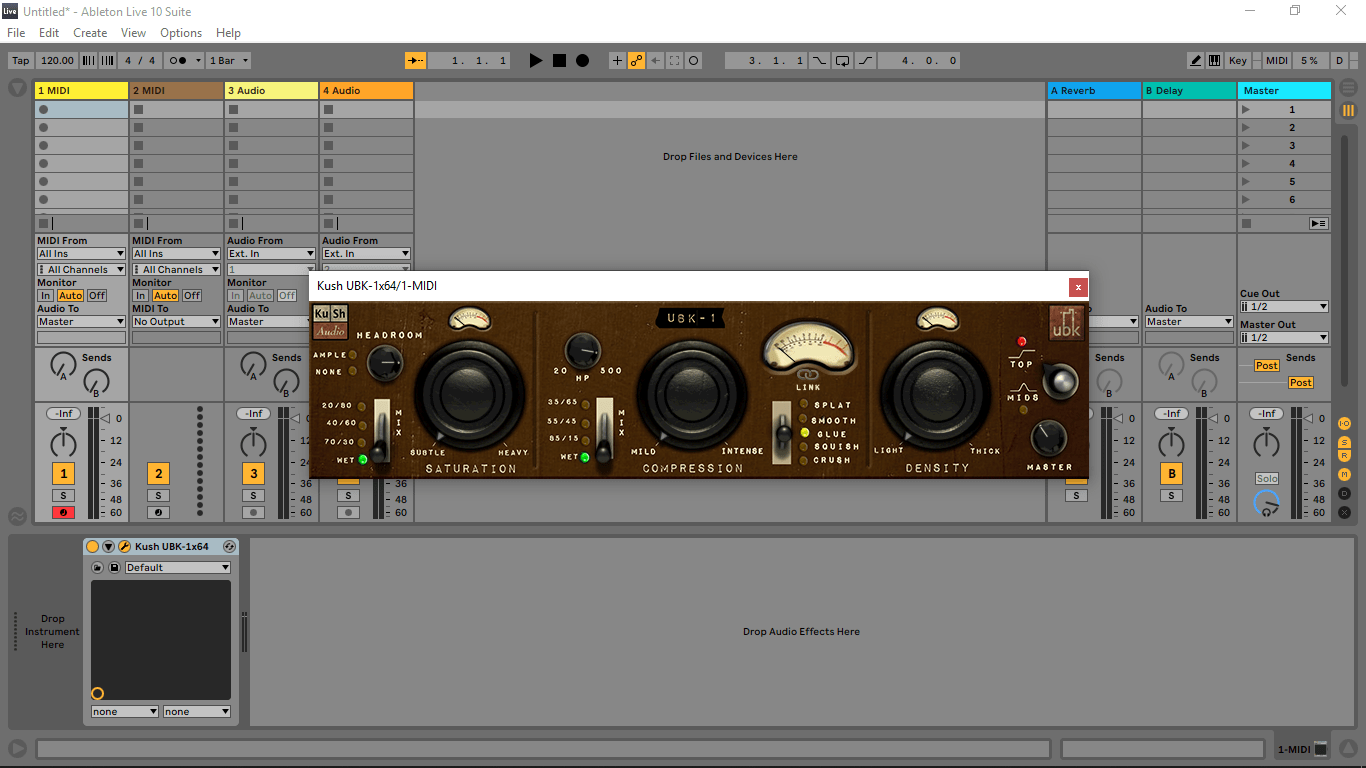
Task: Click the red TOP indicator in UBK-1
Action: (x=1021, y=341)
